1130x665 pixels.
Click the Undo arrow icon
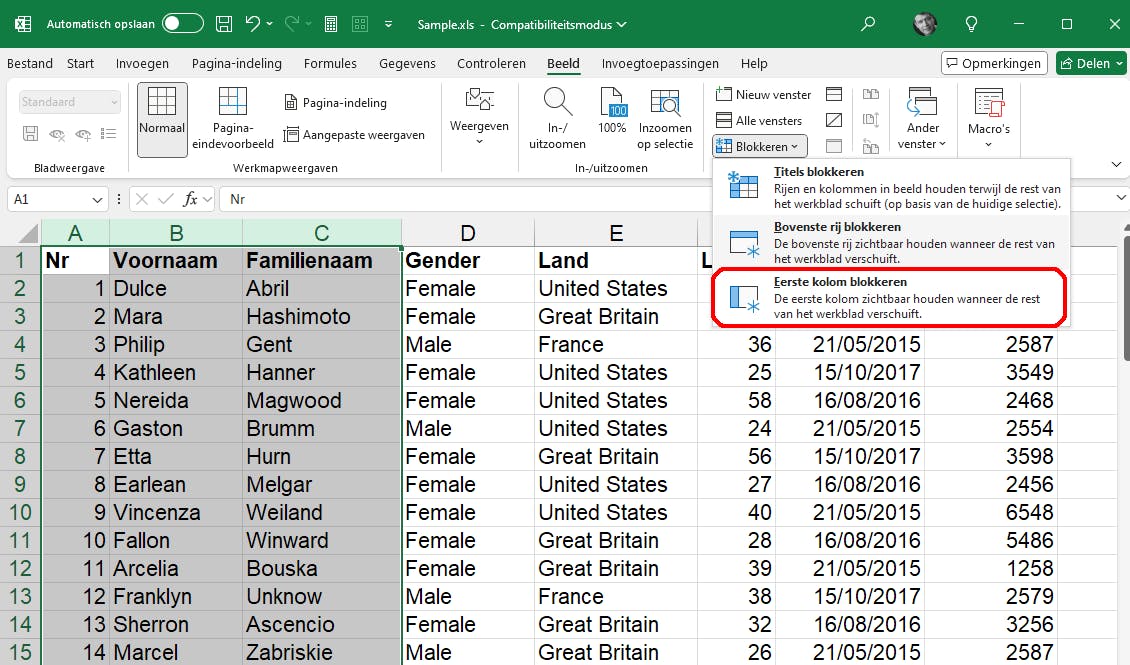click(x=254, y=23)
